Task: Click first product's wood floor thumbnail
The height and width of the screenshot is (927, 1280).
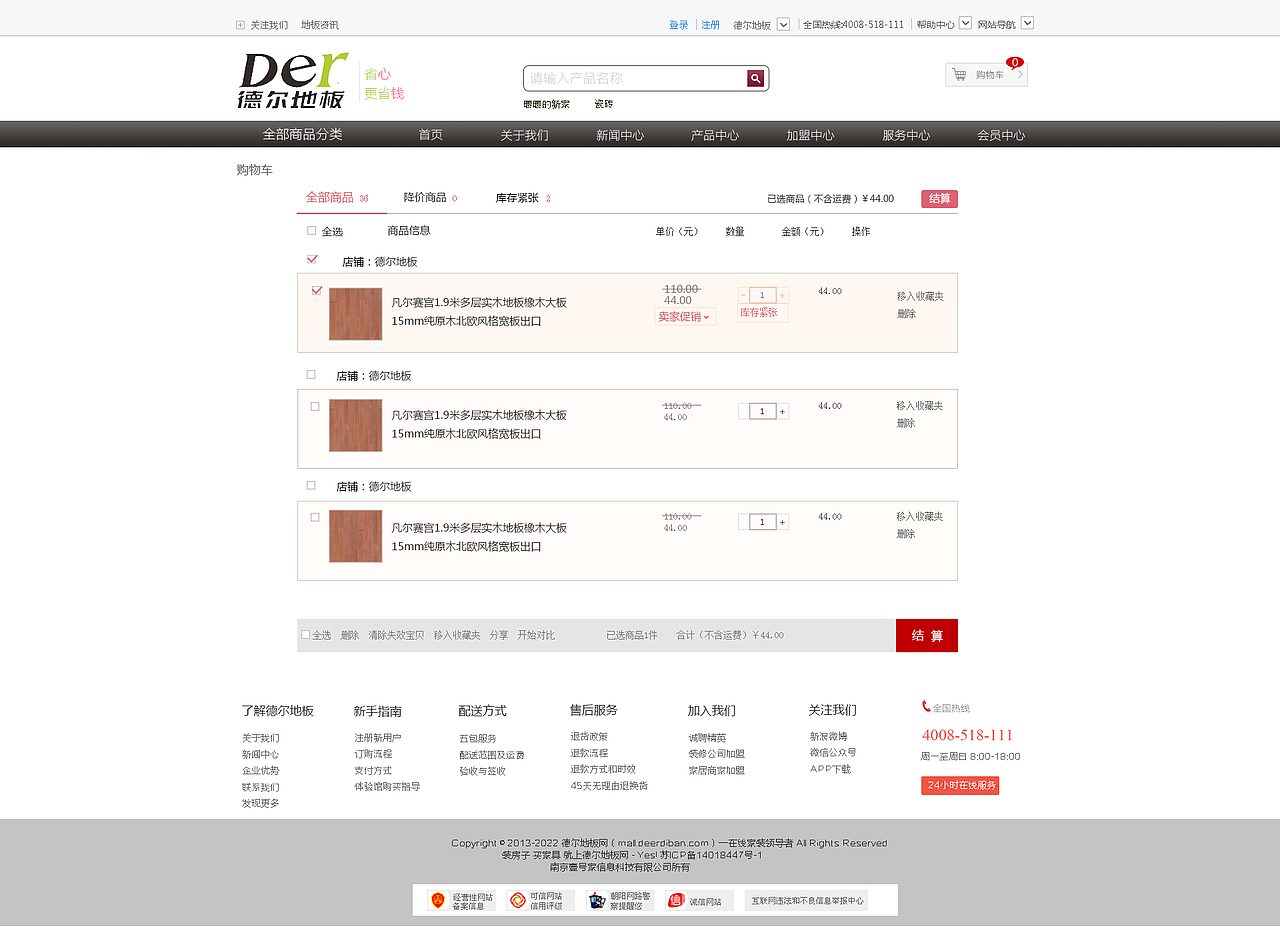Action: tap(356, 314)
